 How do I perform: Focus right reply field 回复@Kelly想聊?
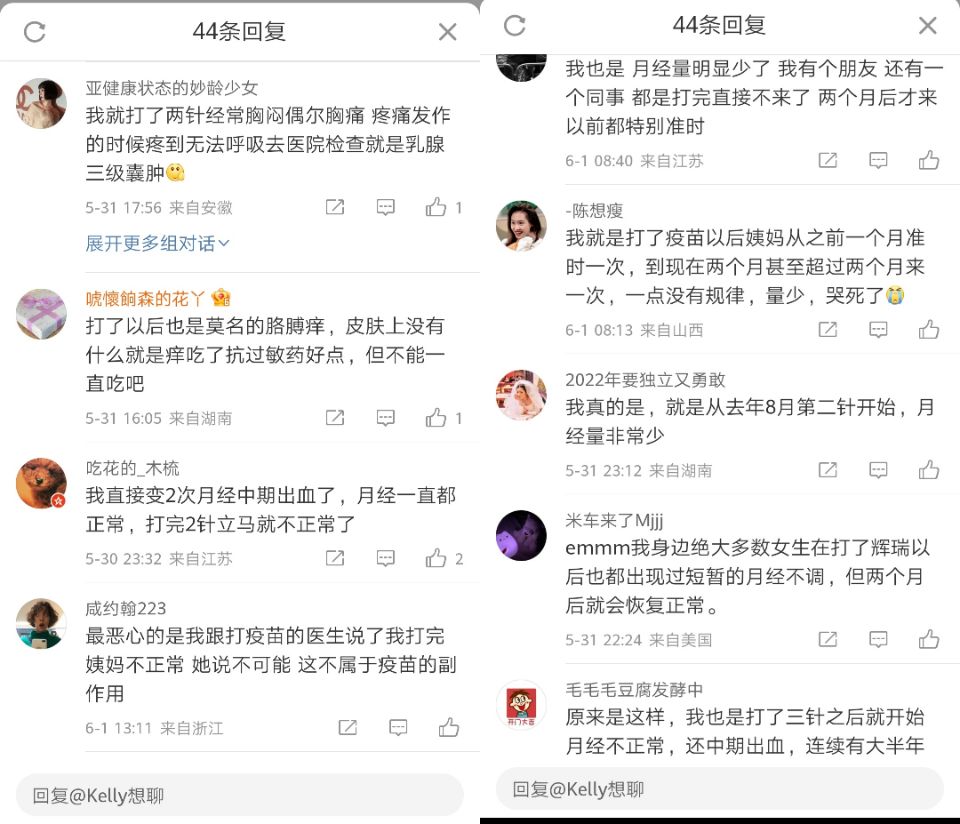pos(719,789)
